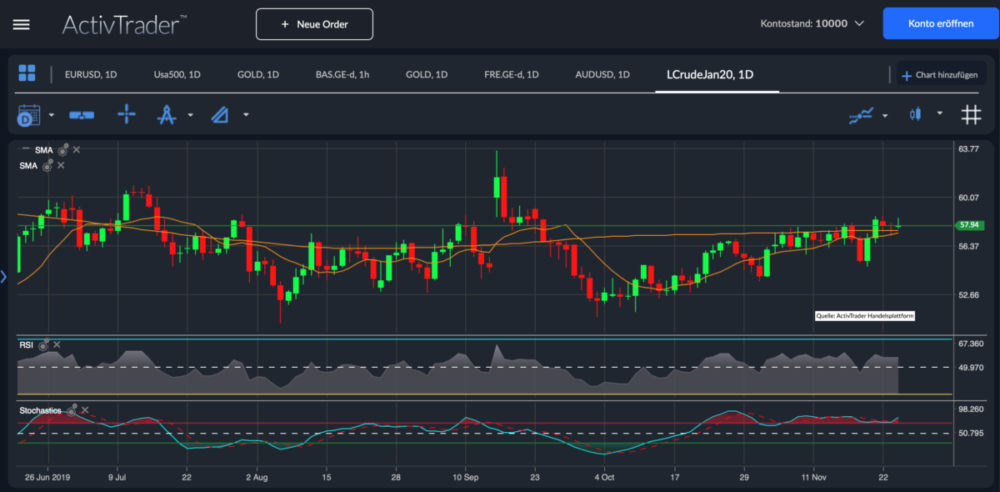Open the GOLD, 1D tab before FRE.GE-d
Viewport: 1000px width, 492px height.
tap(426, 75)
